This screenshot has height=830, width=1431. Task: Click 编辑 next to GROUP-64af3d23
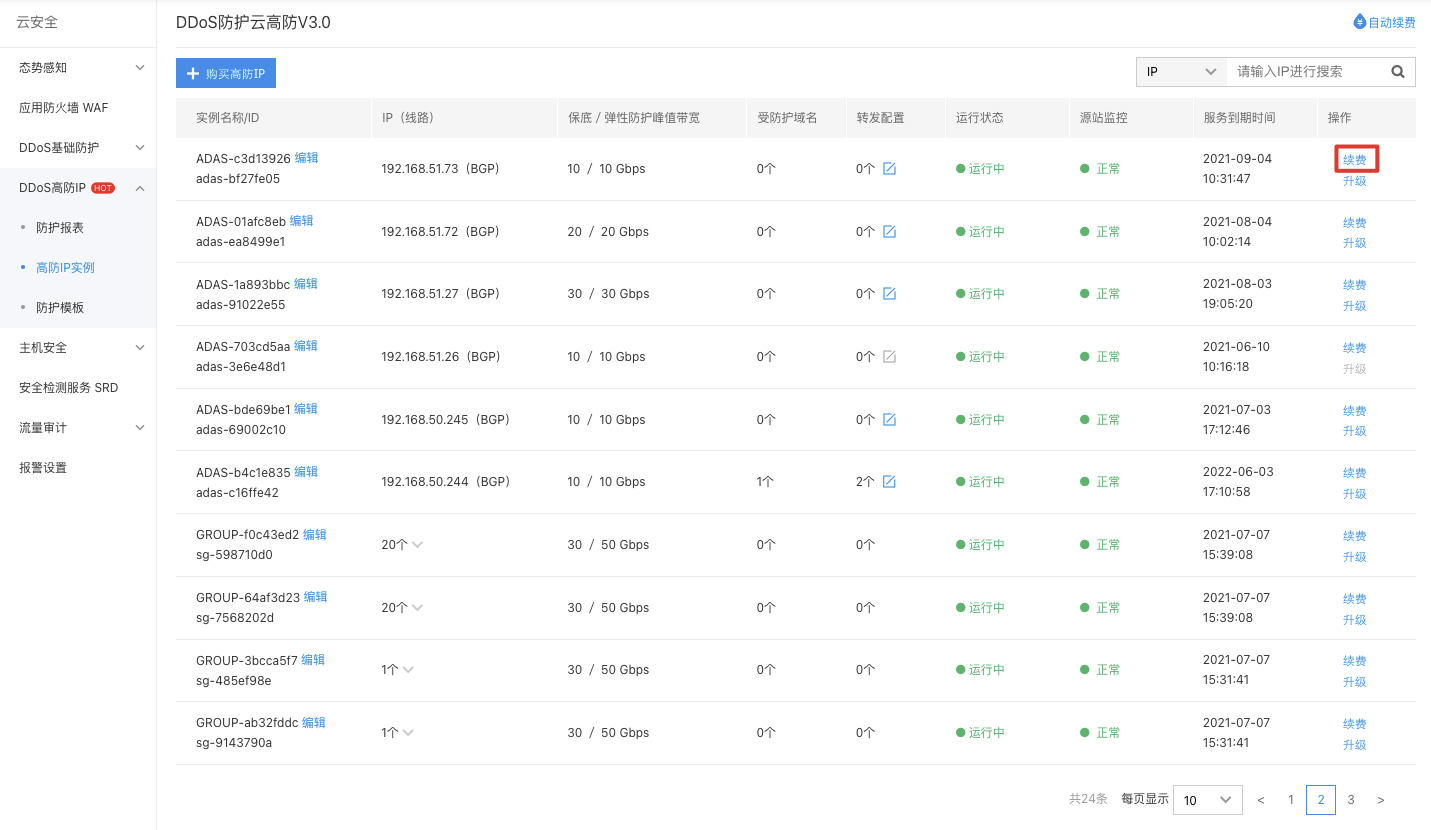[316, 597]
